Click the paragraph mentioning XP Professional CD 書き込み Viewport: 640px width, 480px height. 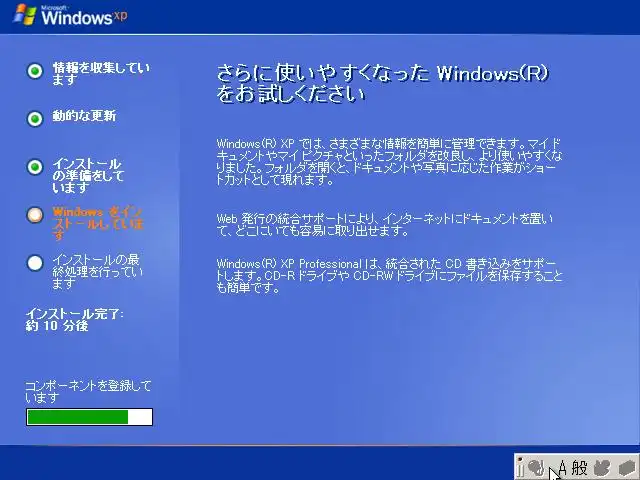click(x=389, y=276)
